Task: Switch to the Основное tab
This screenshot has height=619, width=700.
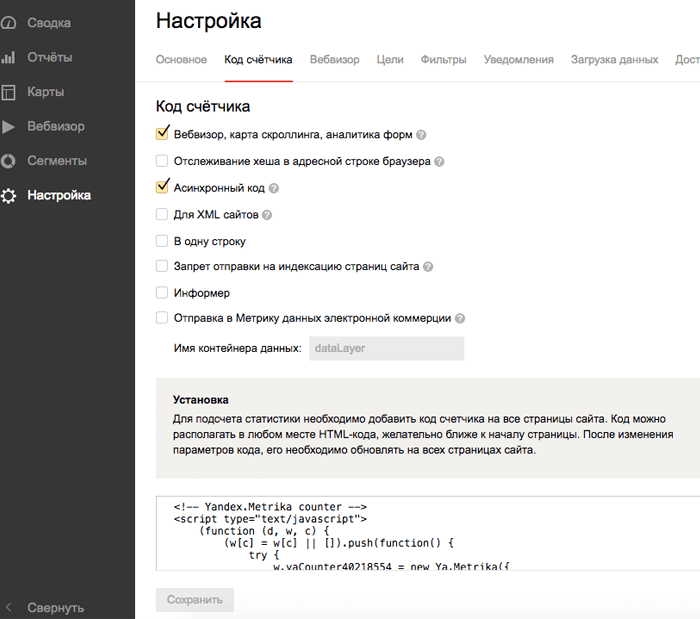Action: (x=181, y=60)
